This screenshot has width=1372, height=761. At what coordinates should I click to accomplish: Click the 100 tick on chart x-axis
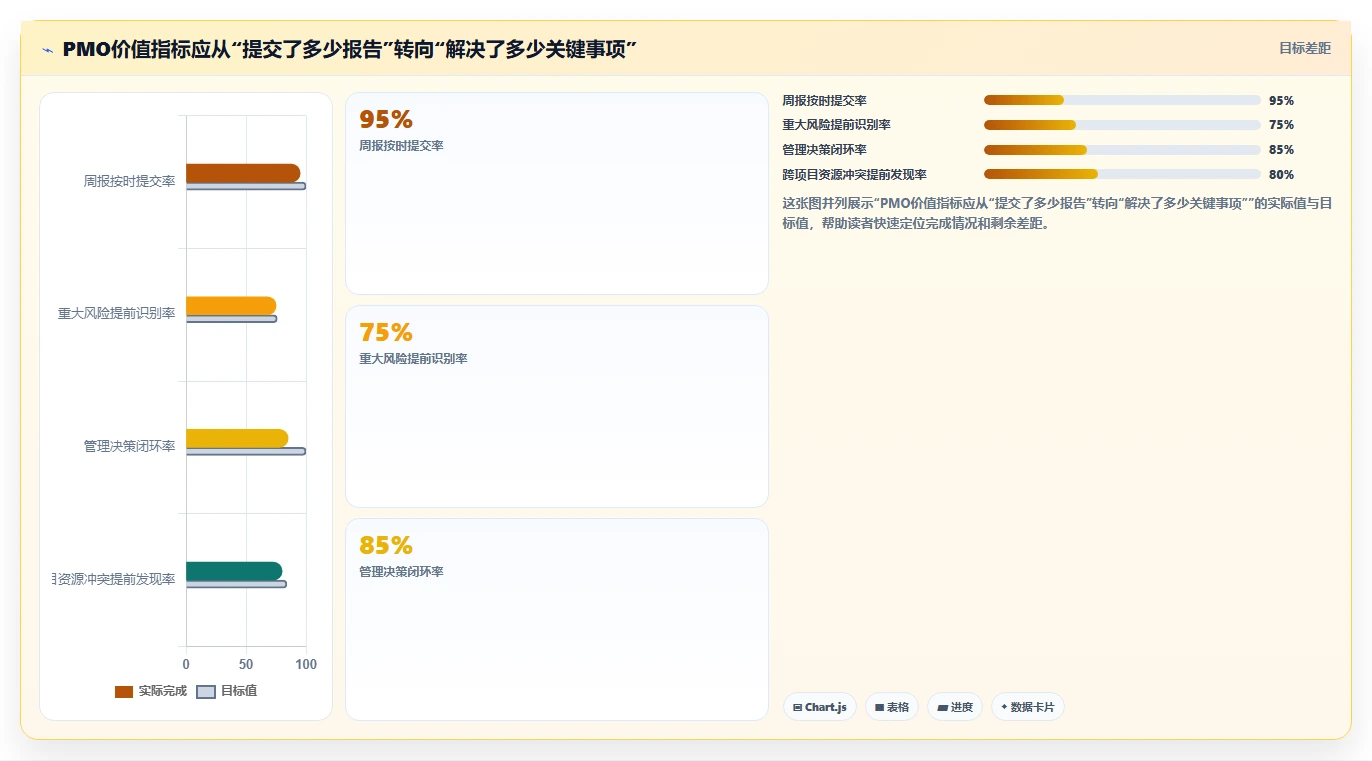(306, 664)
